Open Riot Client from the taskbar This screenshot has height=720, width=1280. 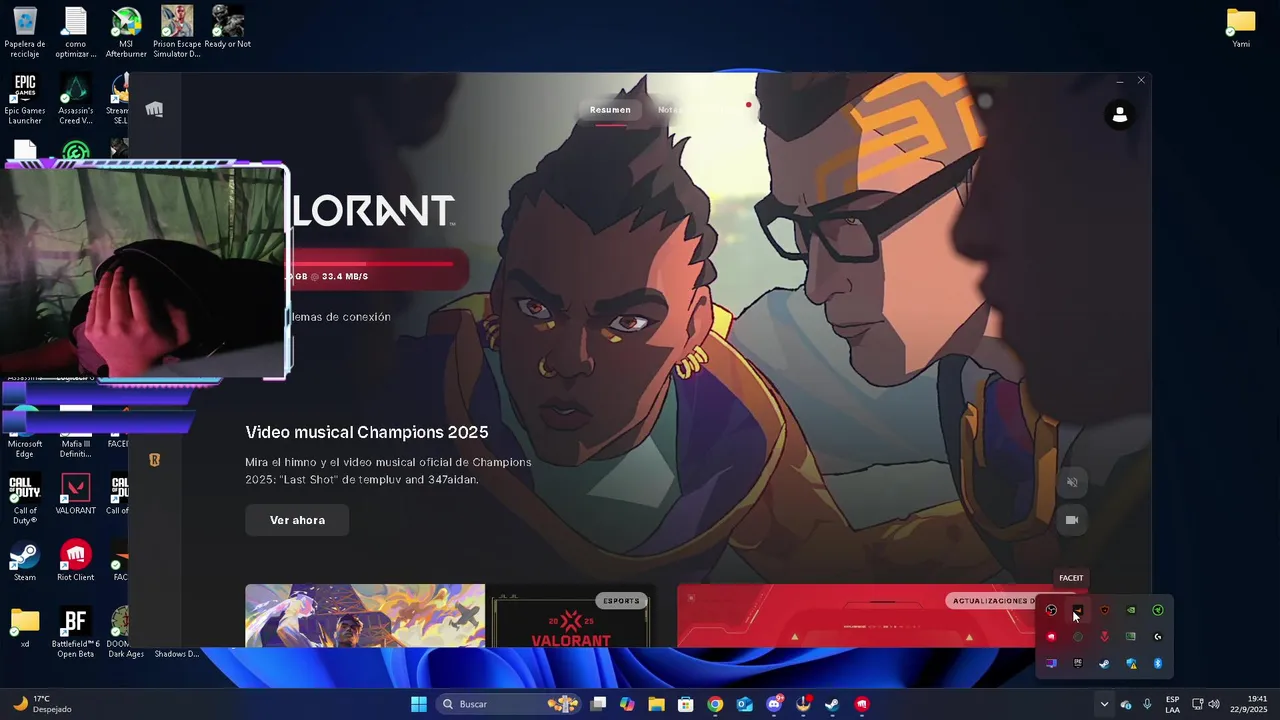[x=862, y=704]
